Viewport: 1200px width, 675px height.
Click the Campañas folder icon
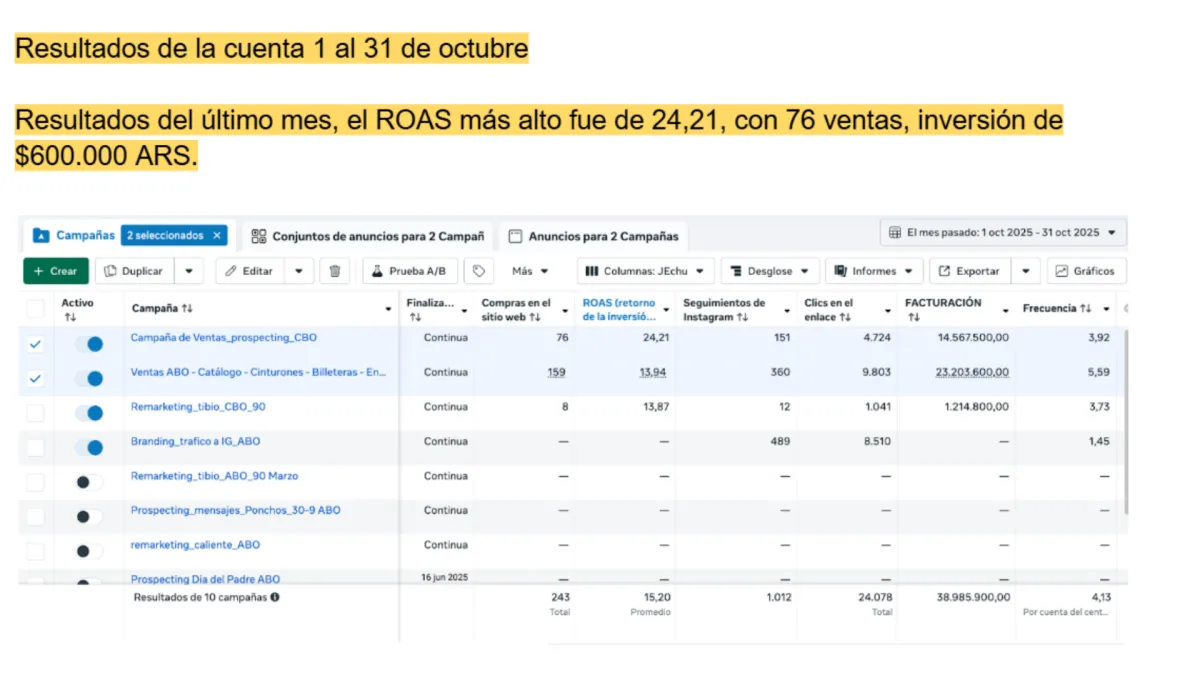[41, 236]
